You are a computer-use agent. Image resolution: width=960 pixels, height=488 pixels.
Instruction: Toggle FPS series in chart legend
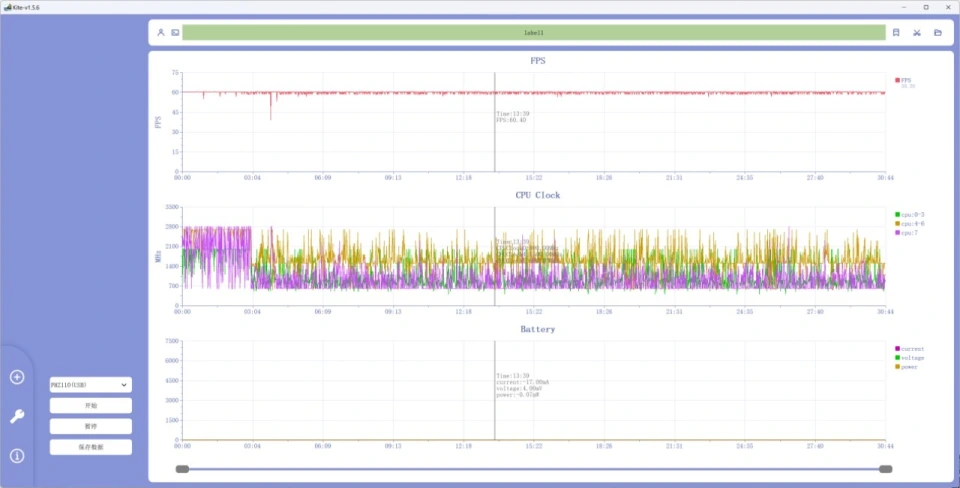coord(905,80)
